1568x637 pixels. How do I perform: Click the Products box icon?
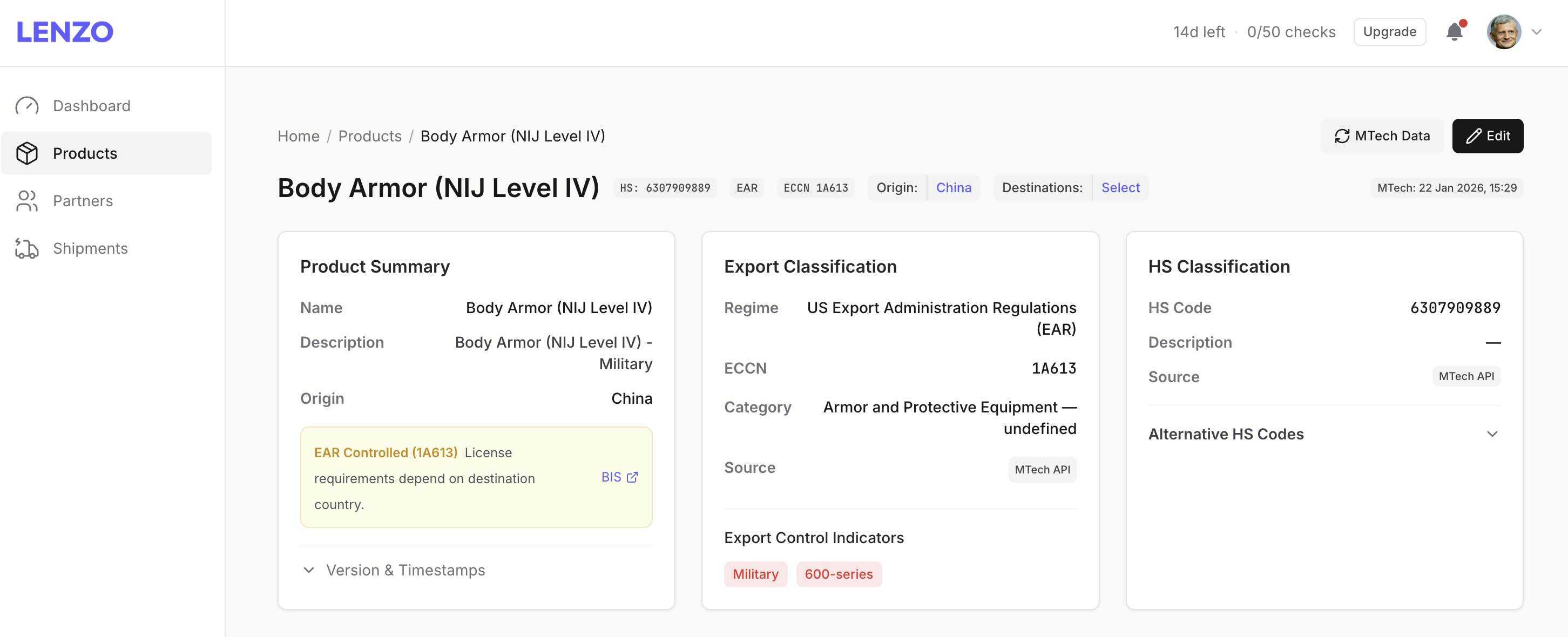pyautogui.click(x=27, y=153)
